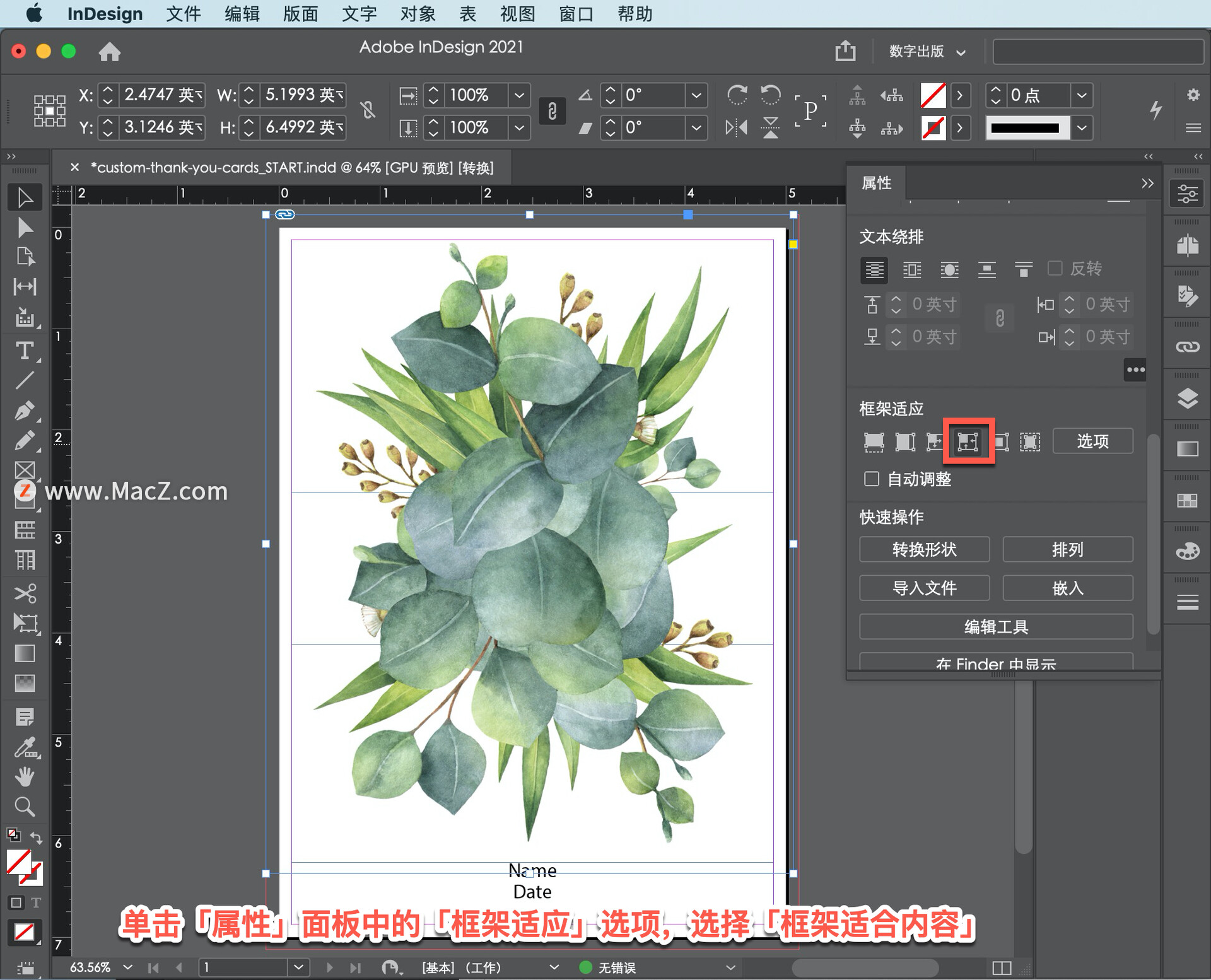Open the stroke style dropdown
The height and width of the screenshot is (980, 1211).
click(x=1082, y=128)
